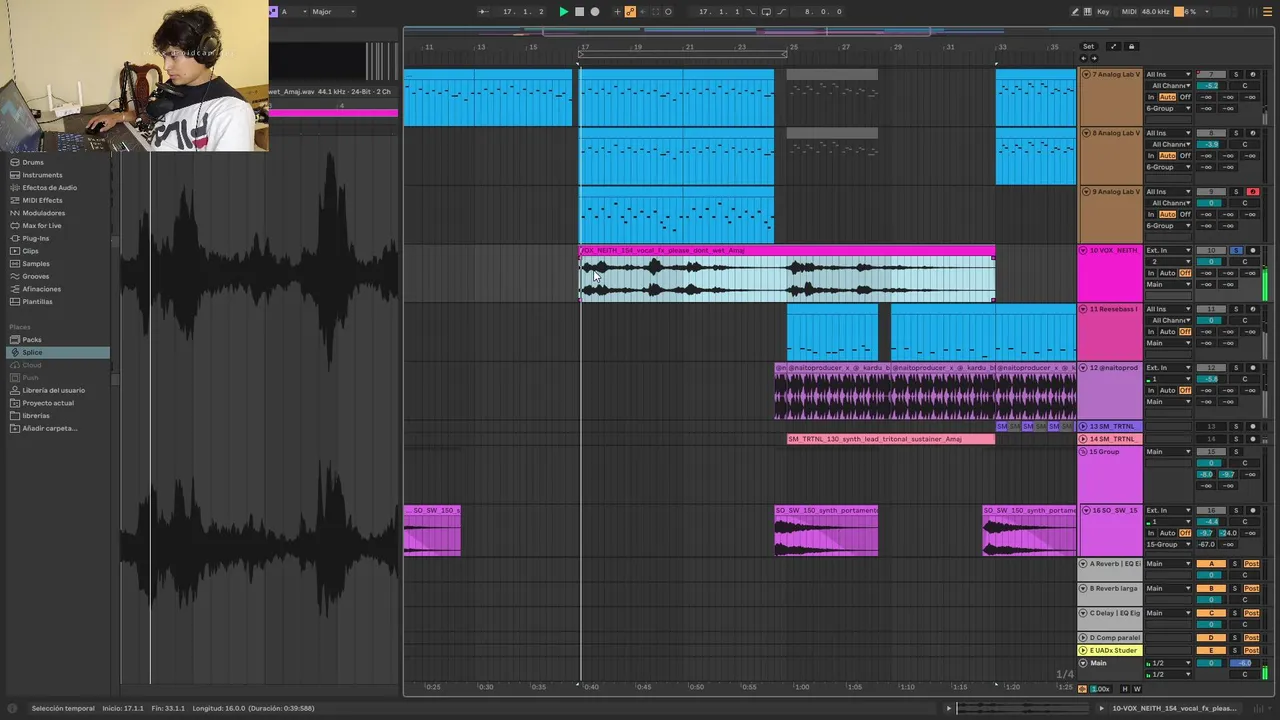
Task: Click the Punch-In switch icon
Action: tap(751, 12)
